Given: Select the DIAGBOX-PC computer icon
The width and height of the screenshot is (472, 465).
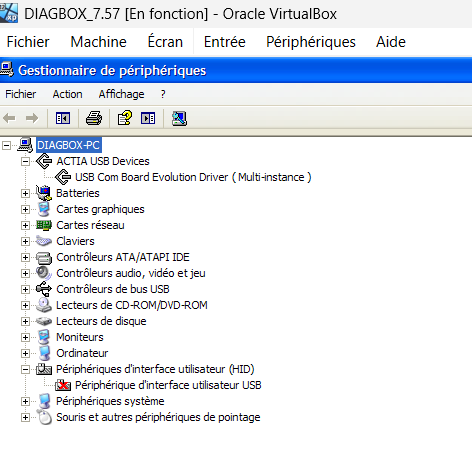Looking at the screenshot, I should 25,145.
